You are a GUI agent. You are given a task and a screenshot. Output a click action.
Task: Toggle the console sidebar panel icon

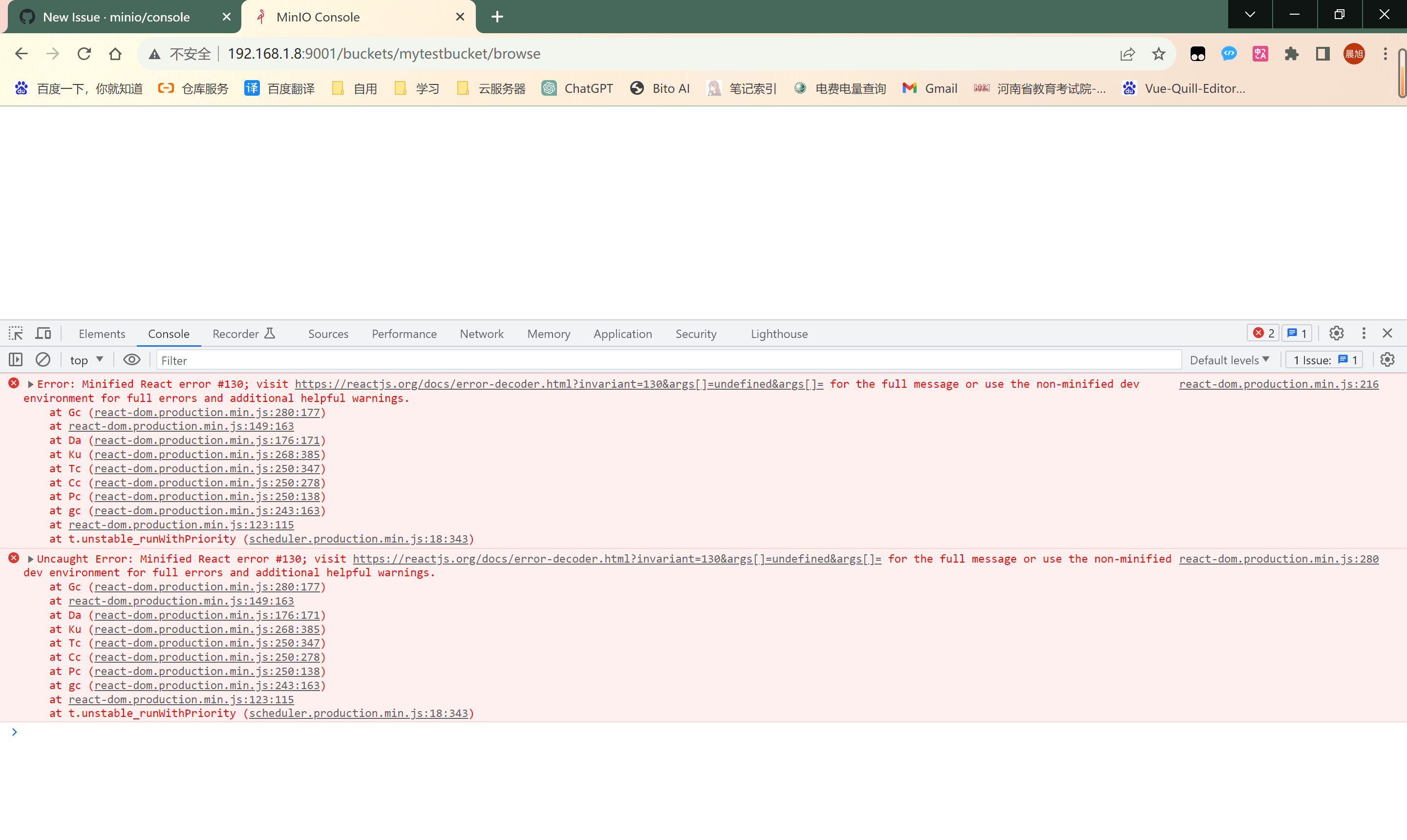pyautogui.click(x=16, y=360)
